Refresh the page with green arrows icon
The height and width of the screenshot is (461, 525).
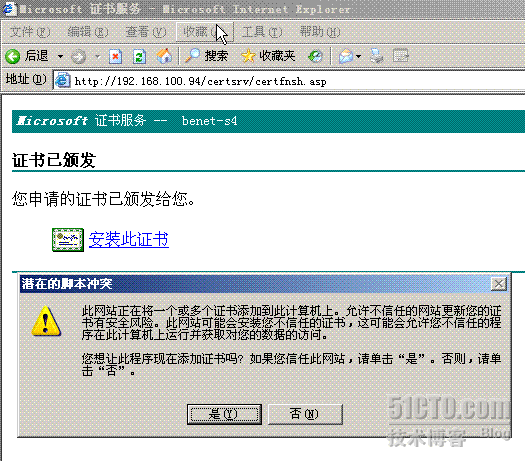coord(139,56)
